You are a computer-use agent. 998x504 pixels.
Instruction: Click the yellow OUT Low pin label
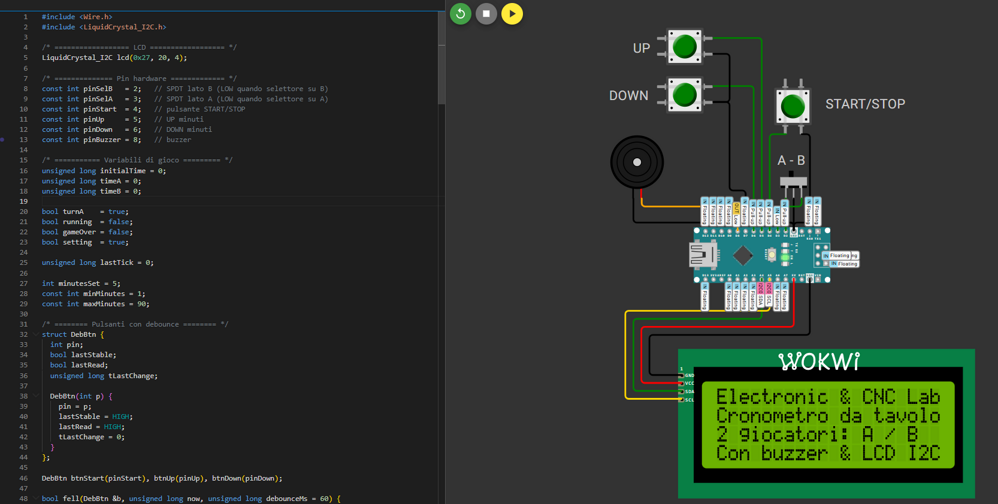pyautogui.click(x=737, y=211)
